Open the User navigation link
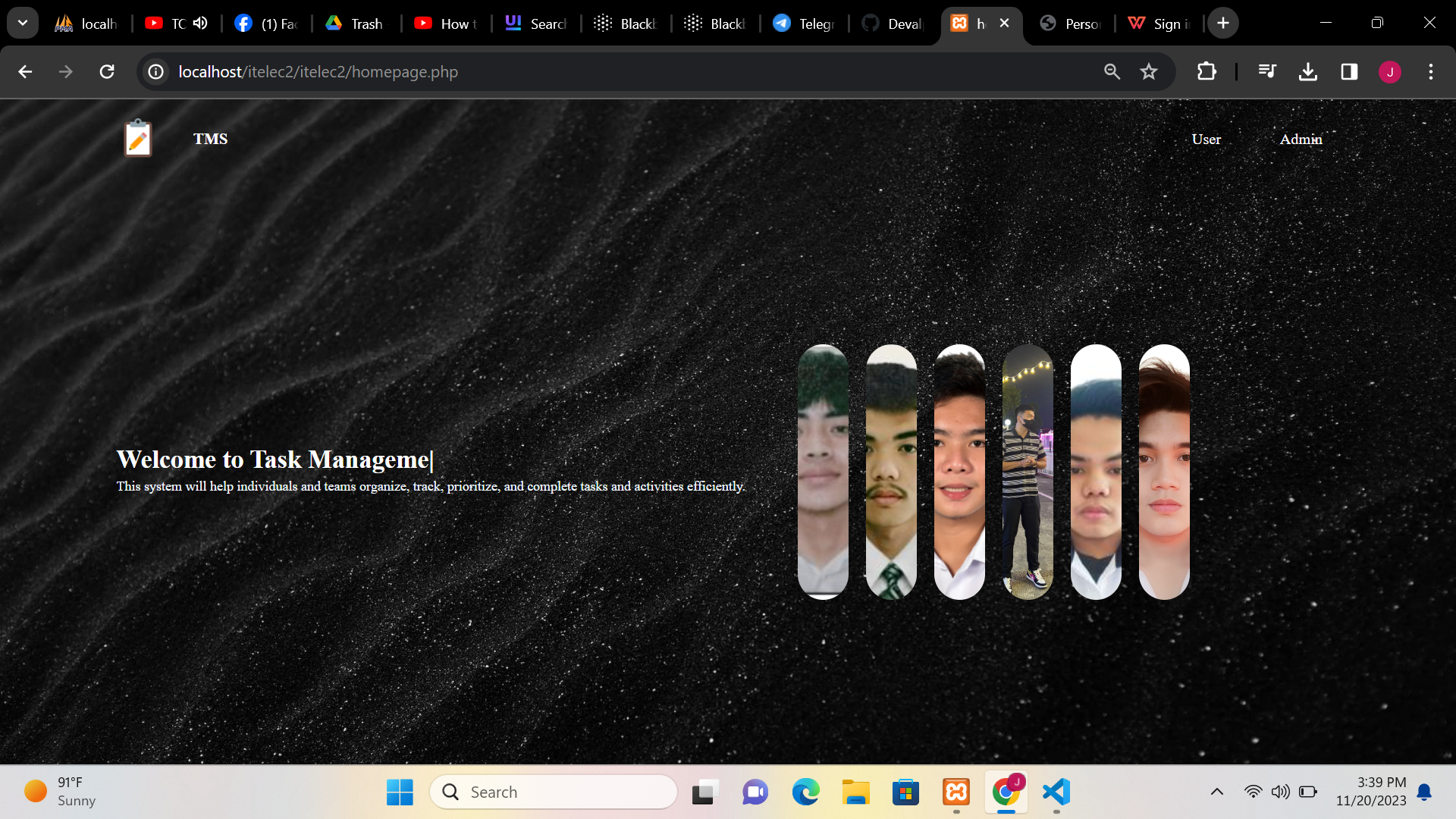Viewport: 1456px width, 819px height. [x=1206, y=140]
